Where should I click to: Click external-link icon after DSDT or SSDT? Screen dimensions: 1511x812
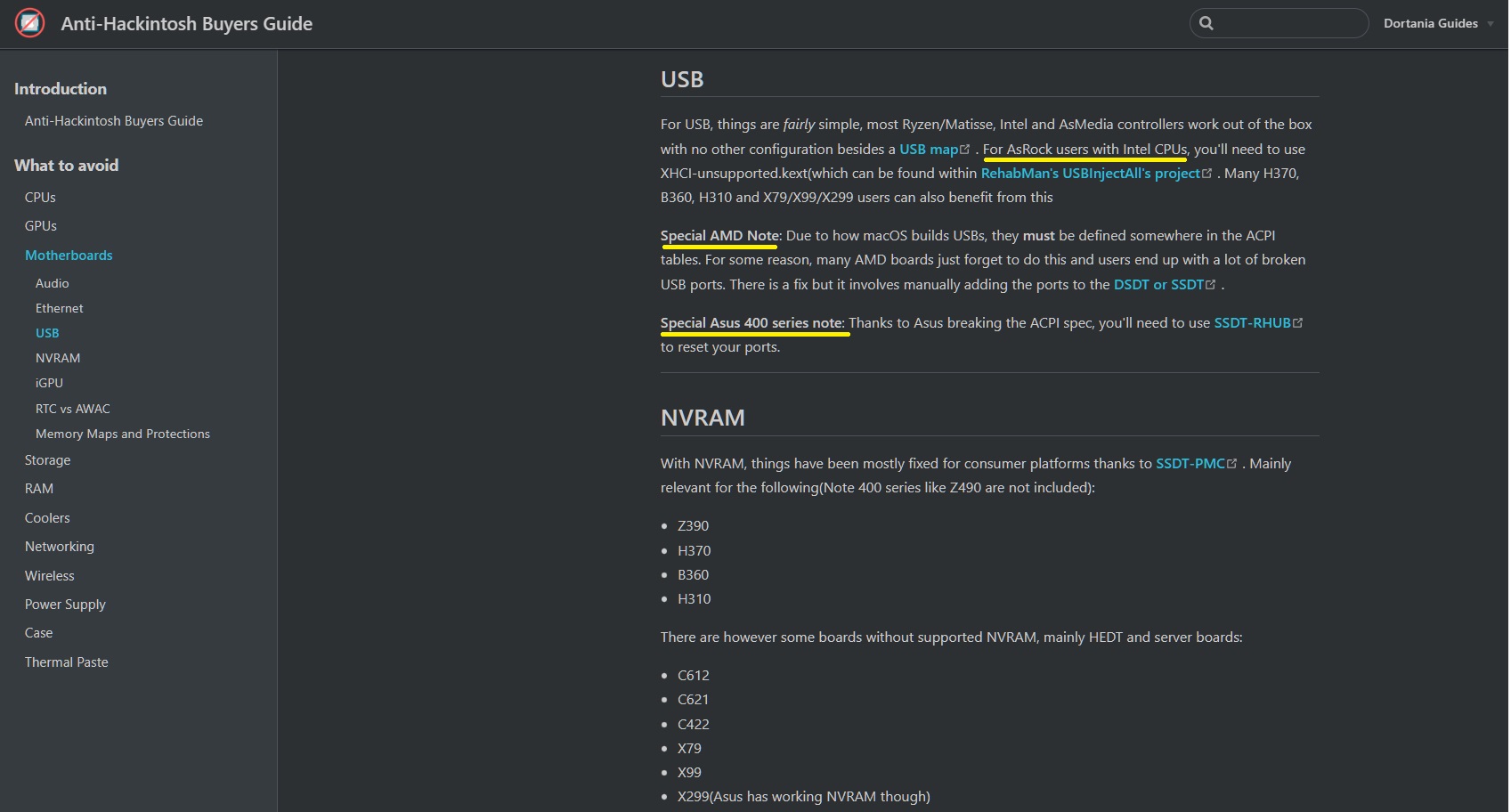(x=1211, y=285)
